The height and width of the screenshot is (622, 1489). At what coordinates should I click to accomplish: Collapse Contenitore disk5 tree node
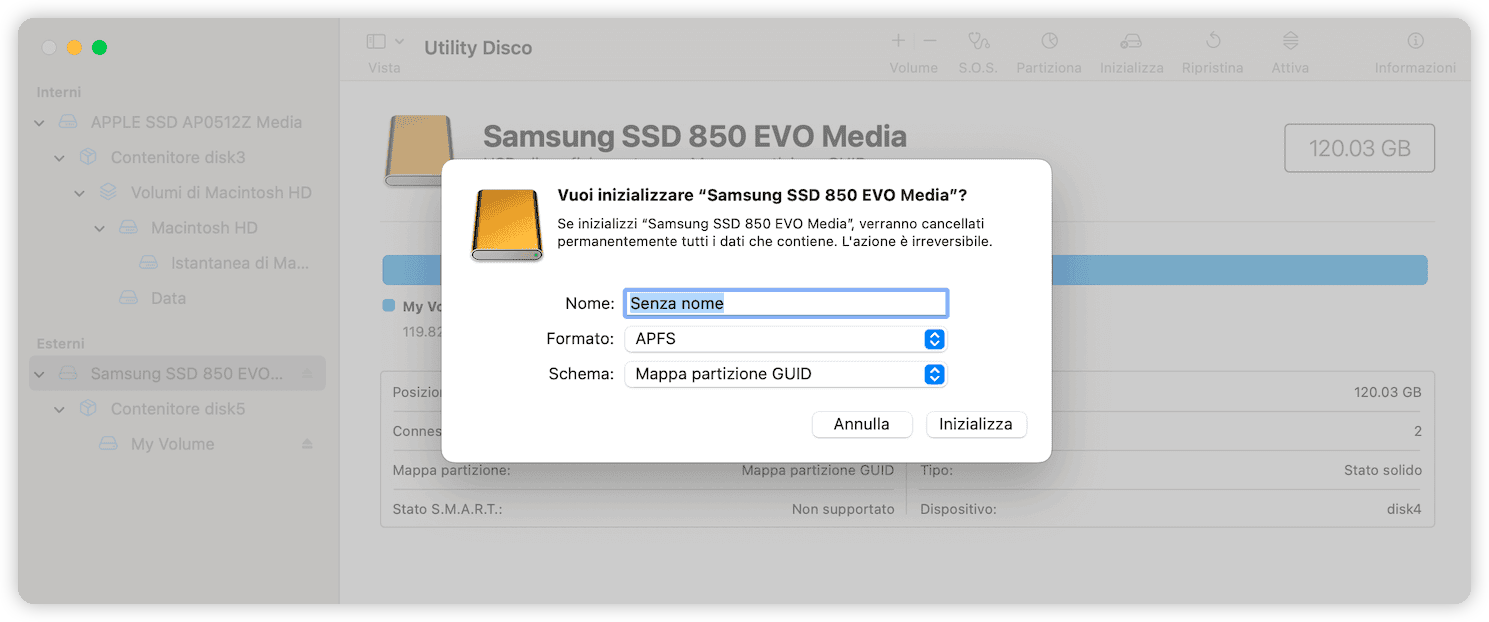tap(59, 409)
